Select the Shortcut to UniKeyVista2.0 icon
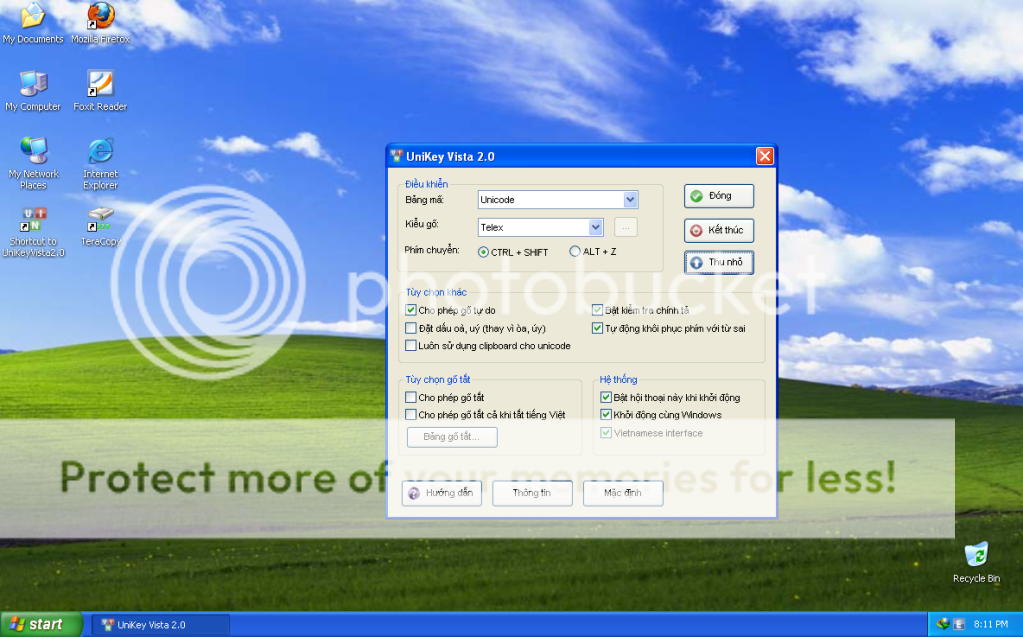1023x637 pixels. click(x=33, y=232)
